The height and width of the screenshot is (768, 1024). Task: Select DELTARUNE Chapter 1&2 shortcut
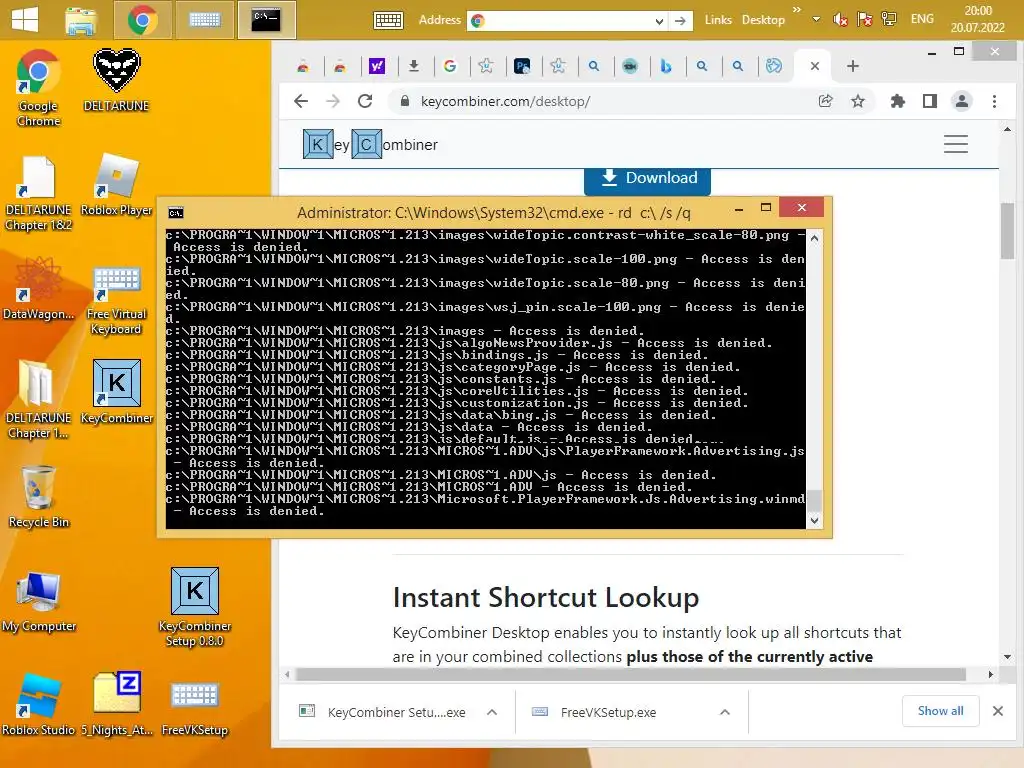pos(38,193)
